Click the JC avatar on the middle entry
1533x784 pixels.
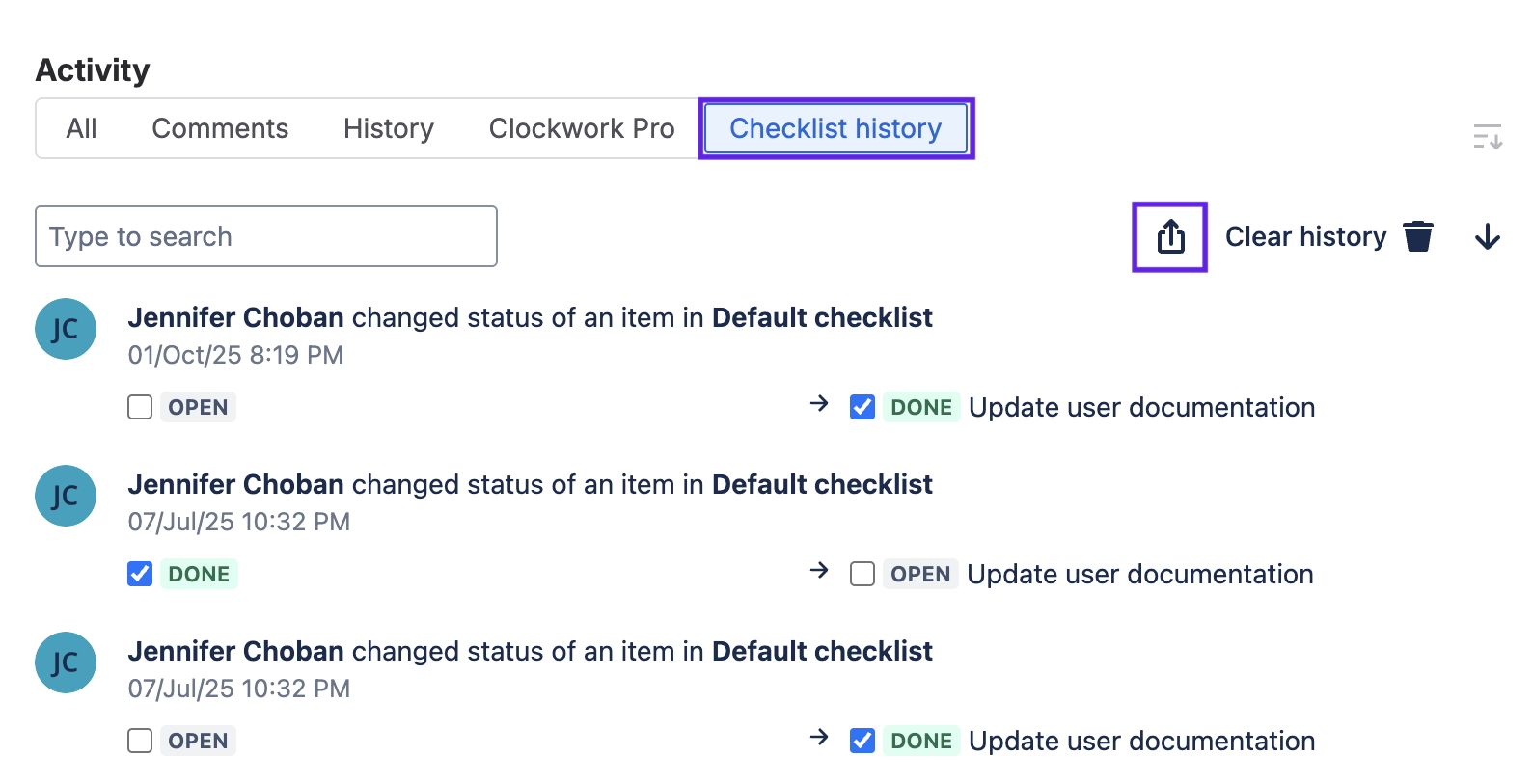(66, 496)
